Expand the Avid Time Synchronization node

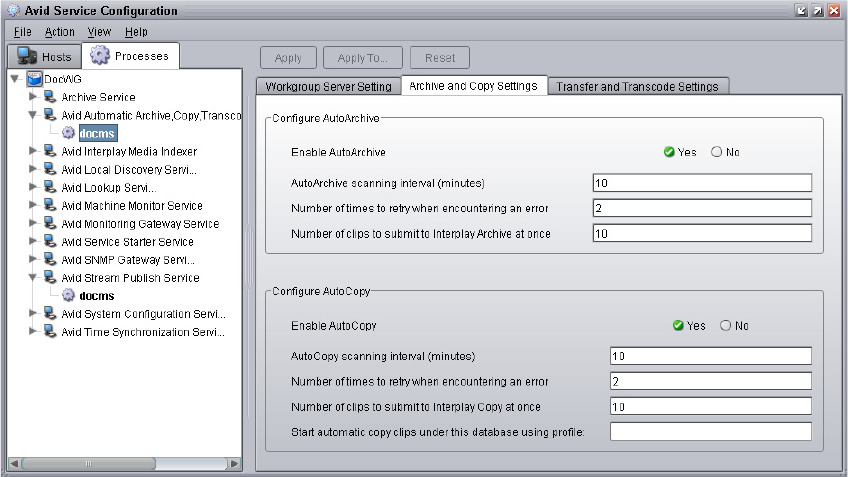[x=33, y=332]
